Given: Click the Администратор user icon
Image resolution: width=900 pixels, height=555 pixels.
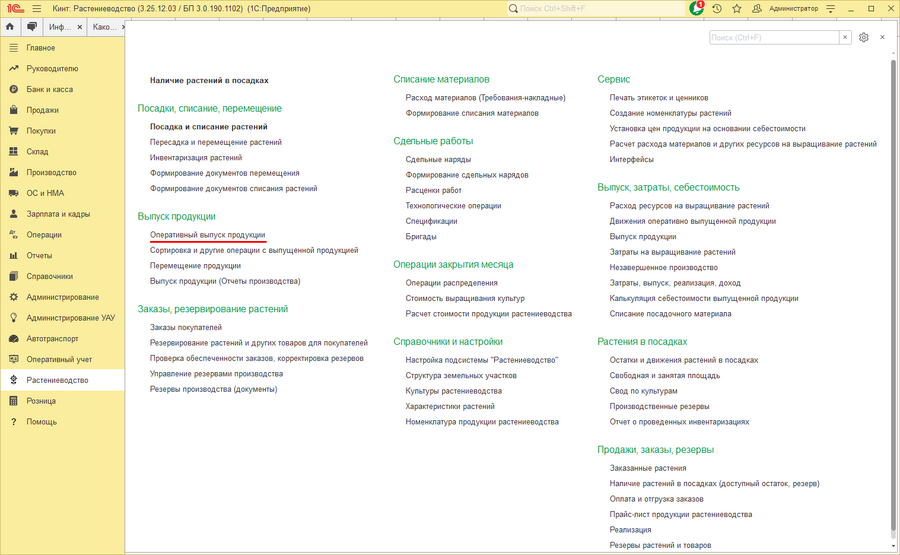Looking at the screenshot, I should pyautogui.click(x=757, y=9).
